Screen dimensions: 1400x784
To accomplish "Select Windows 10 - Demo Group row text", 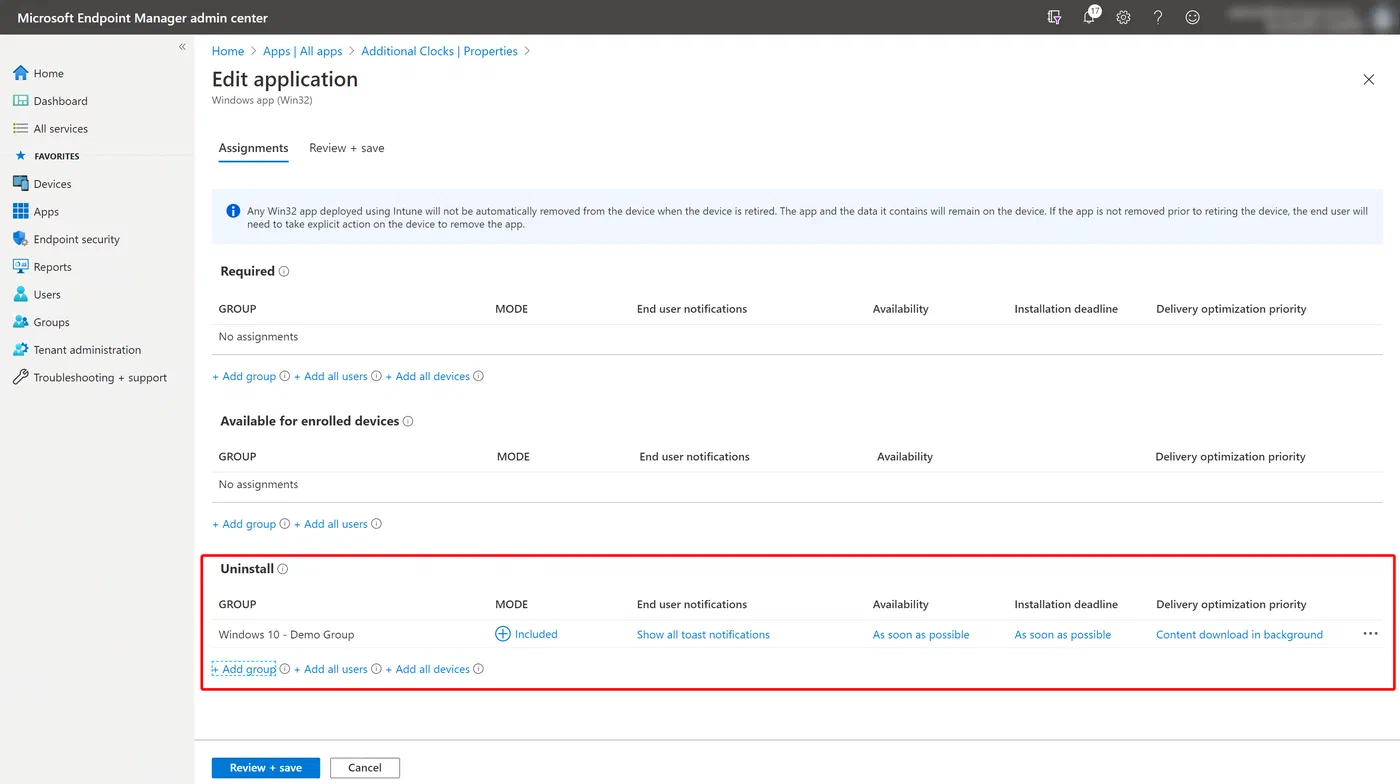I will [x=286, y=634].
